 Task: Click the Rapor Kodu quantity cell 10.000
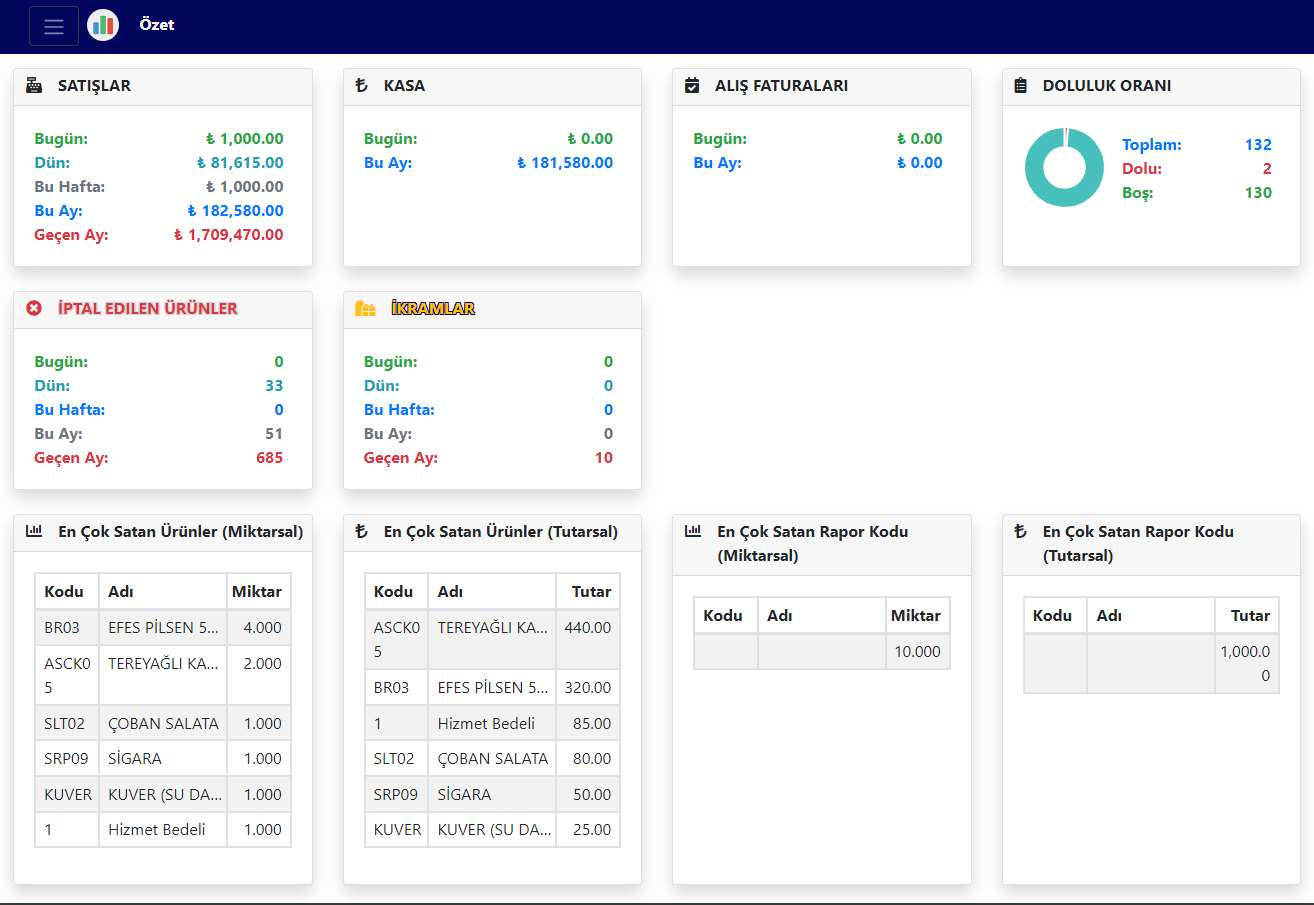coord(917,652)
